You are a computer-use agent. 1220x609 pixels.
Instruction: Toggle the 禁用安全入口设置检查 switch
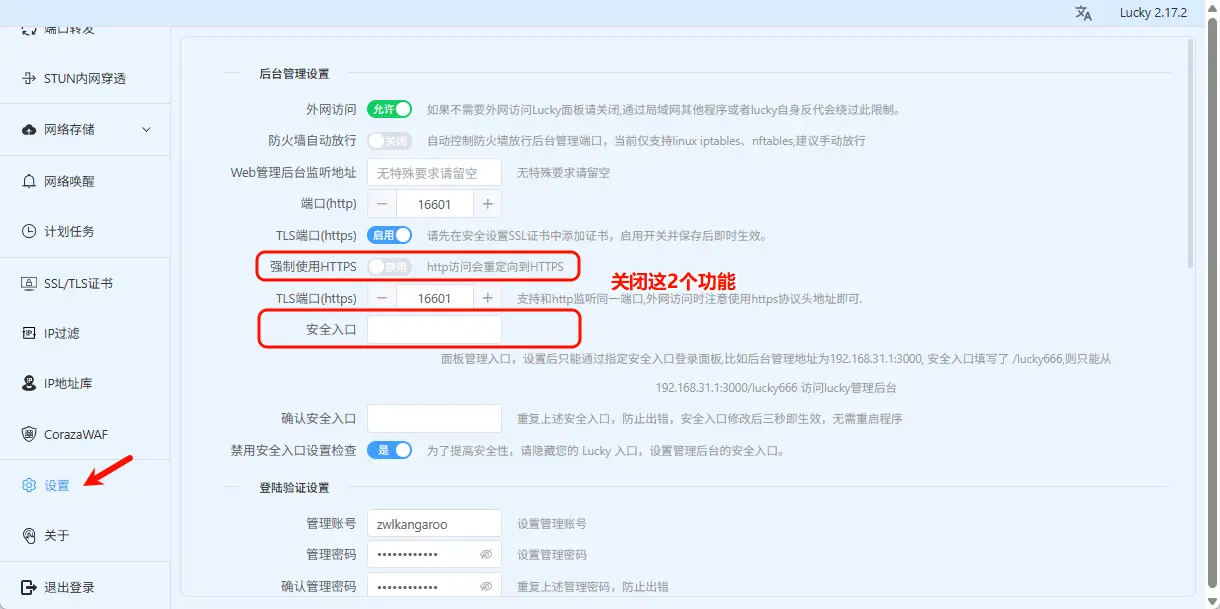tap(389, 450)
